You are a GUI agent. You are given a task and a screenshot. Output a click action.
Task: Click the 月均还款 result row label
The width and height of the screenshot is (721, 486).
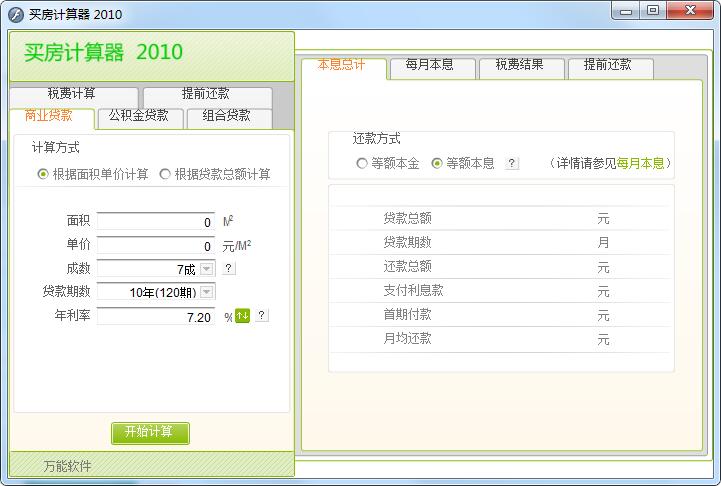407,339
